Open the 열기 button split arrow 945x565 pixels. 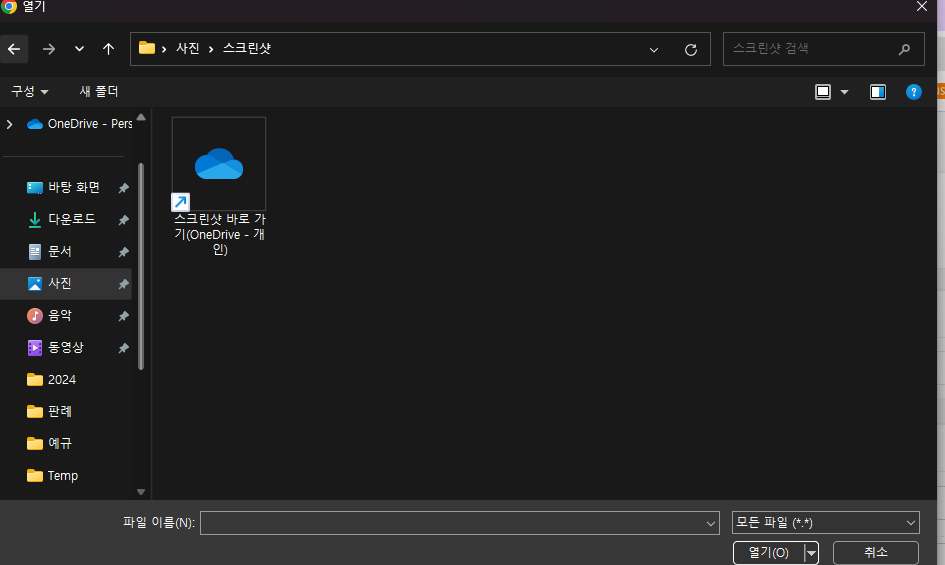[811, 552]
